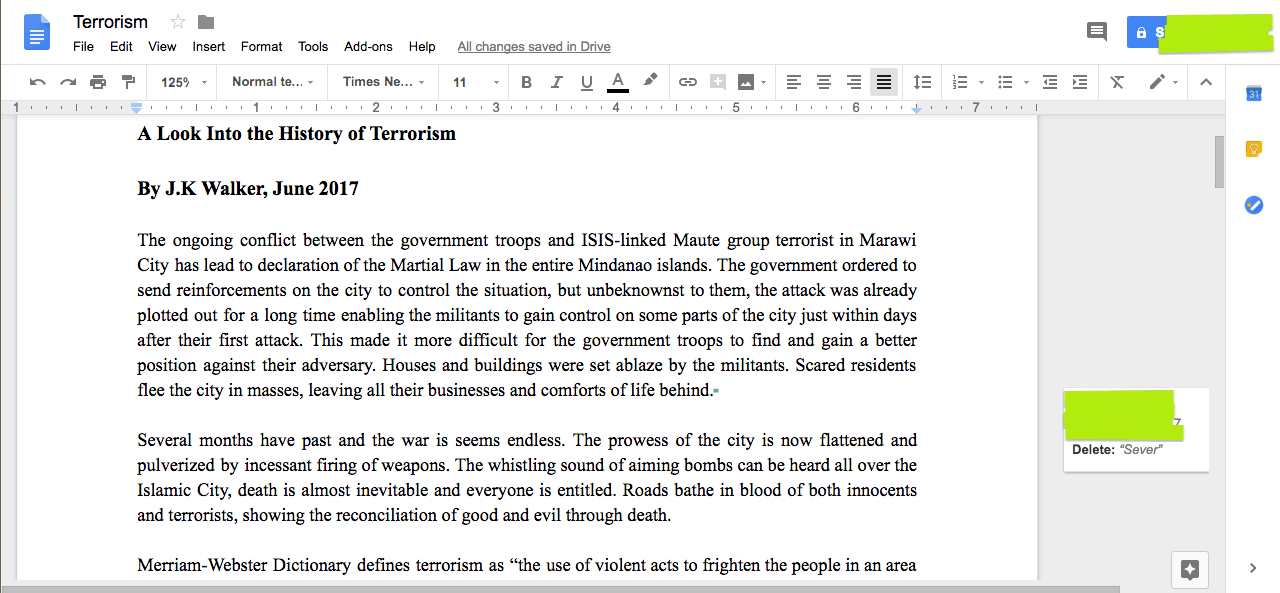The image size is (1280, 593).
Task: Click heading A Look Into the History of Terrorism
Action: pos(297,134)
